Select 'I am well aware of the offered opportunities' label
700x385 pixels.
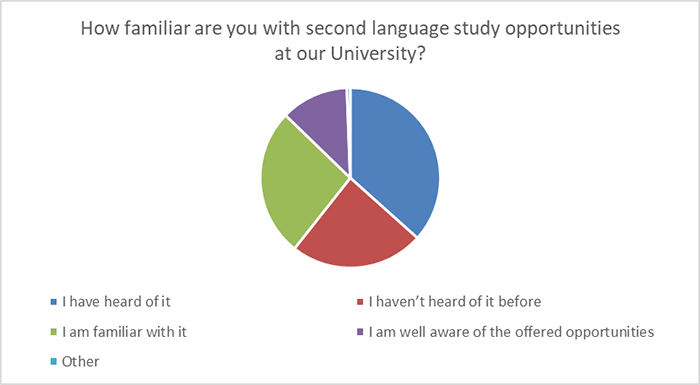point(512,332)
